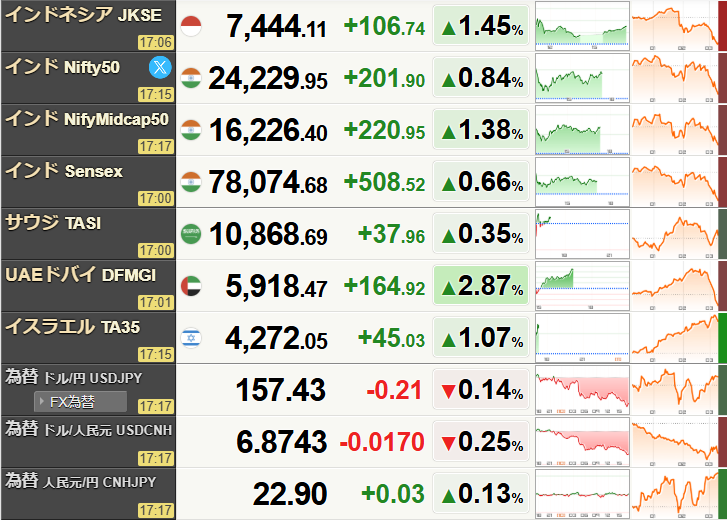Open the DFMGI orange long-term chart
The height and width of the screenshot is (520, 727).
point(675,286)
